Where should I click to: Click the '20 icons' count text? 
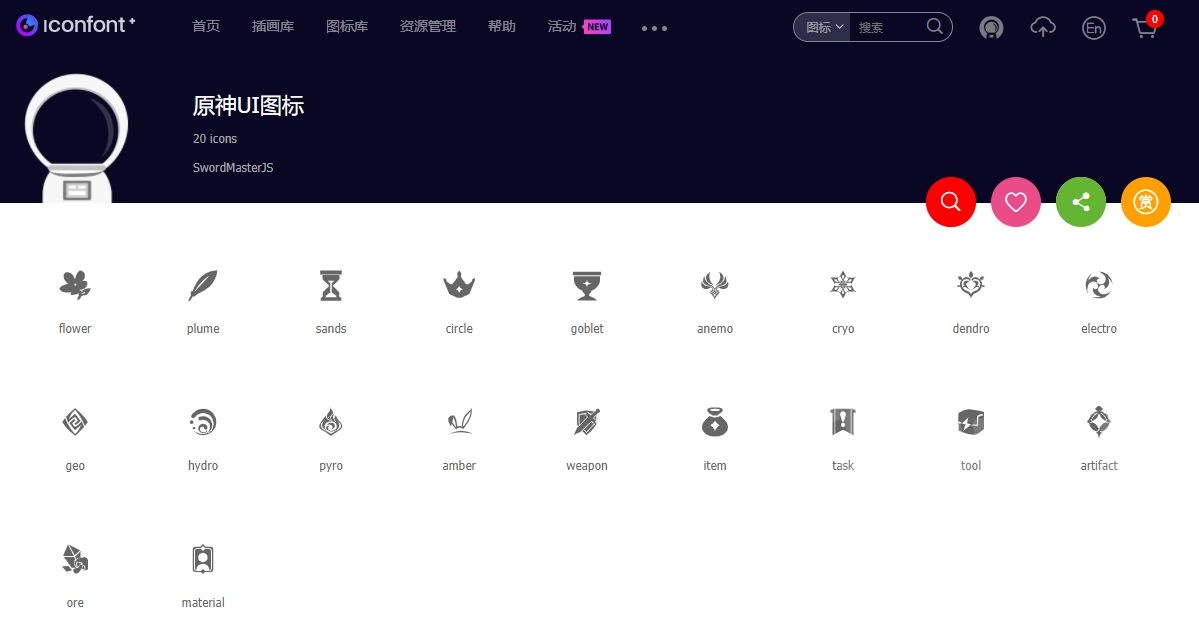pyautogui.click(x=215, y=138)
